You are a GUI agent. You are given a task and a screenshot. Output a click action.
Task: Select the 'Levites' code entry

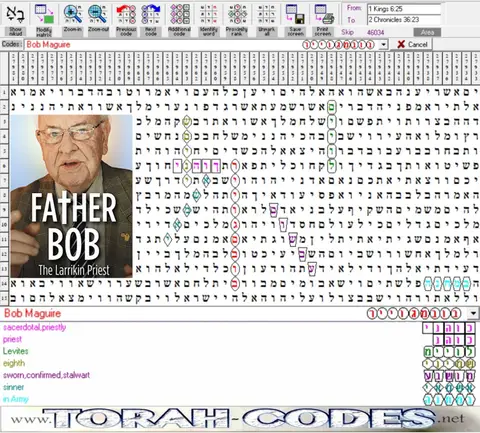(15, 351)
